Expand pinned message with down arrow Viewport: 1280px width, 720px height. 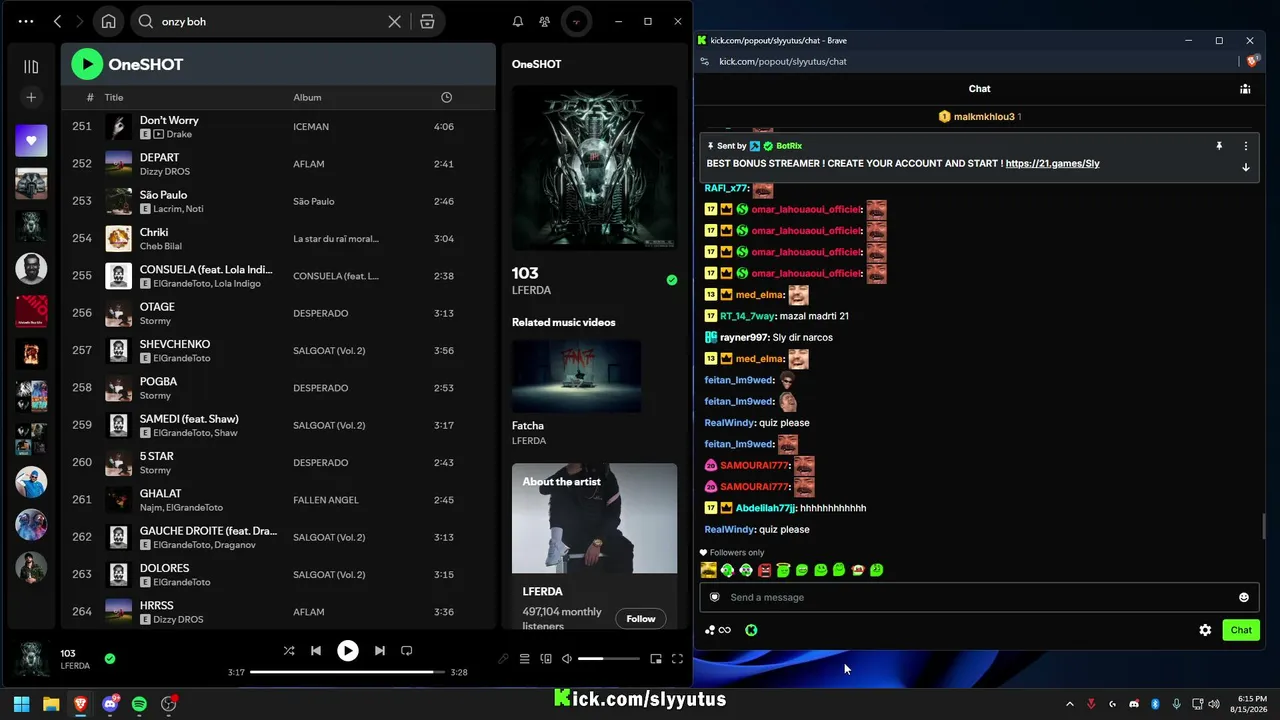coord(1246,167)
